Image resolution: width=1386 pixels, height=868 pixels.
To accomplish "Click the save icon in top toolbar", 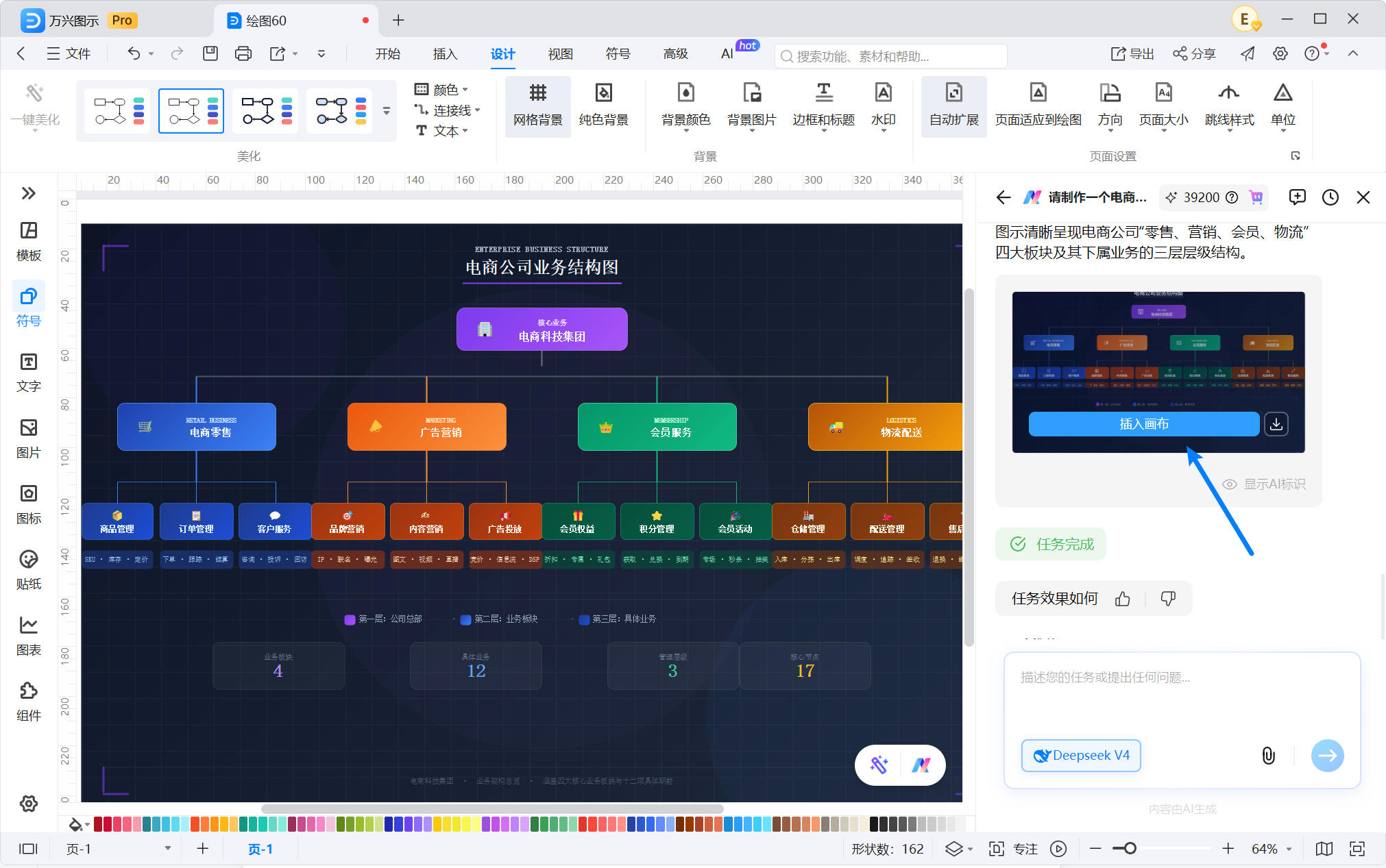I will [x=210, y=53].
